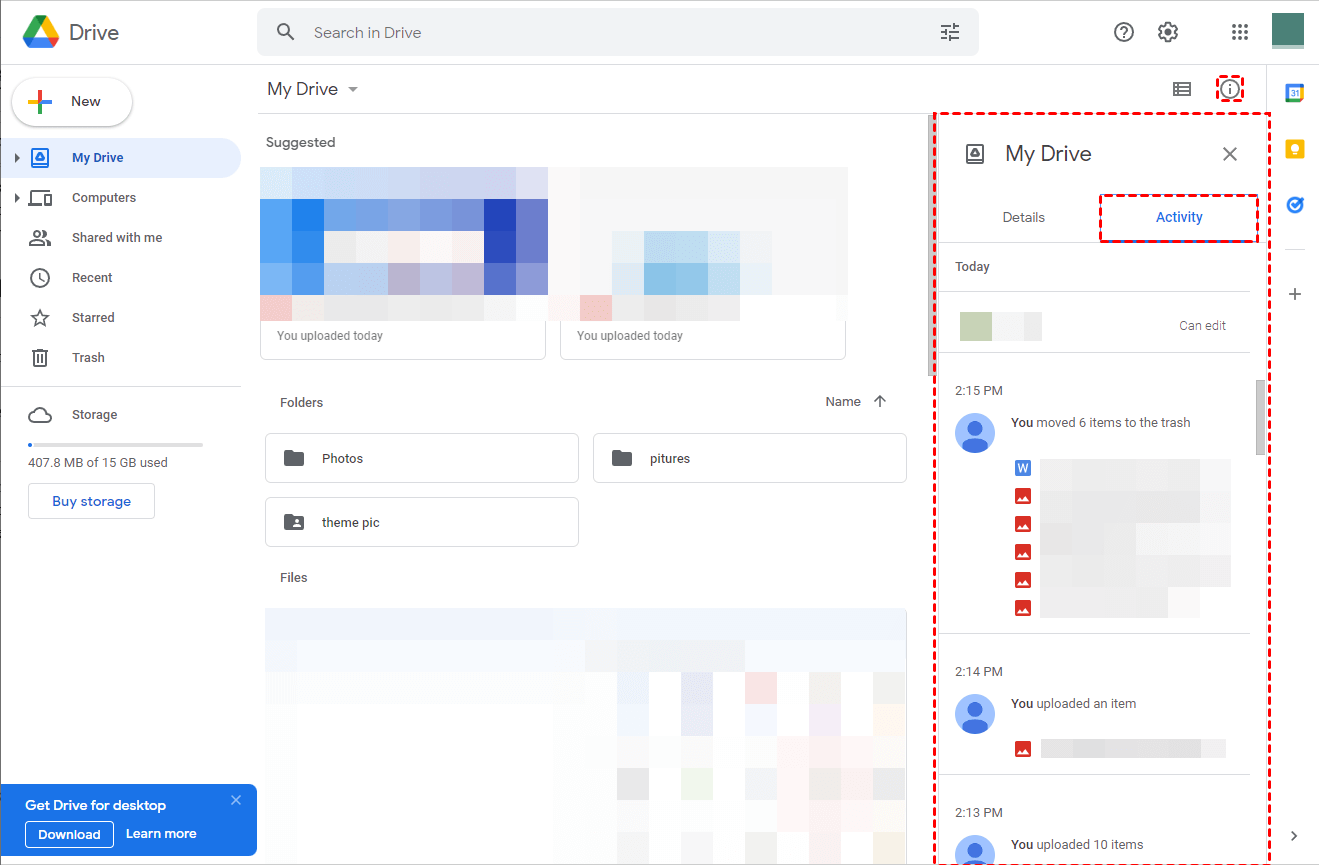
Task: Open the Google apps grid
Action: click(1240, 32)
